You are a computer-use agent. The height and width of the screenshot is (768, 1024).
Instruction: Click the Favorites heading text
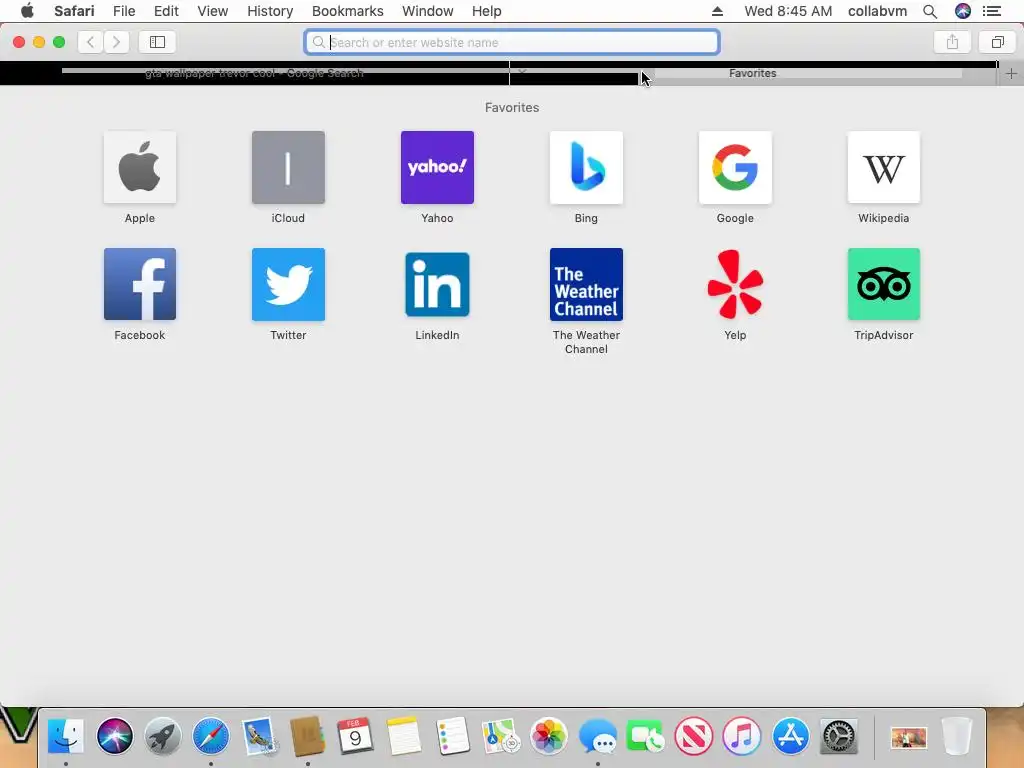click(512, 107)
